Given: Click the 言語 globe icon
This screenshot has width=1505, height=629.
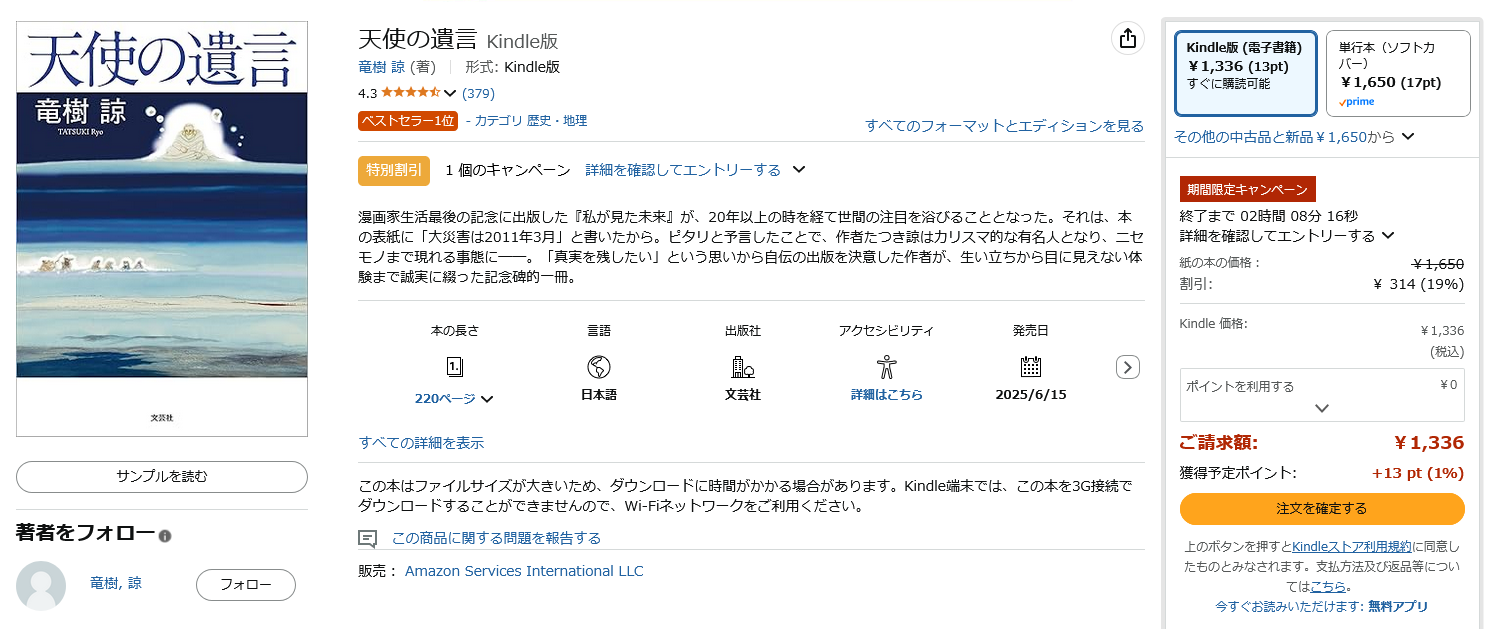Looking at the screenshot, I should click(x=599, y=367).
